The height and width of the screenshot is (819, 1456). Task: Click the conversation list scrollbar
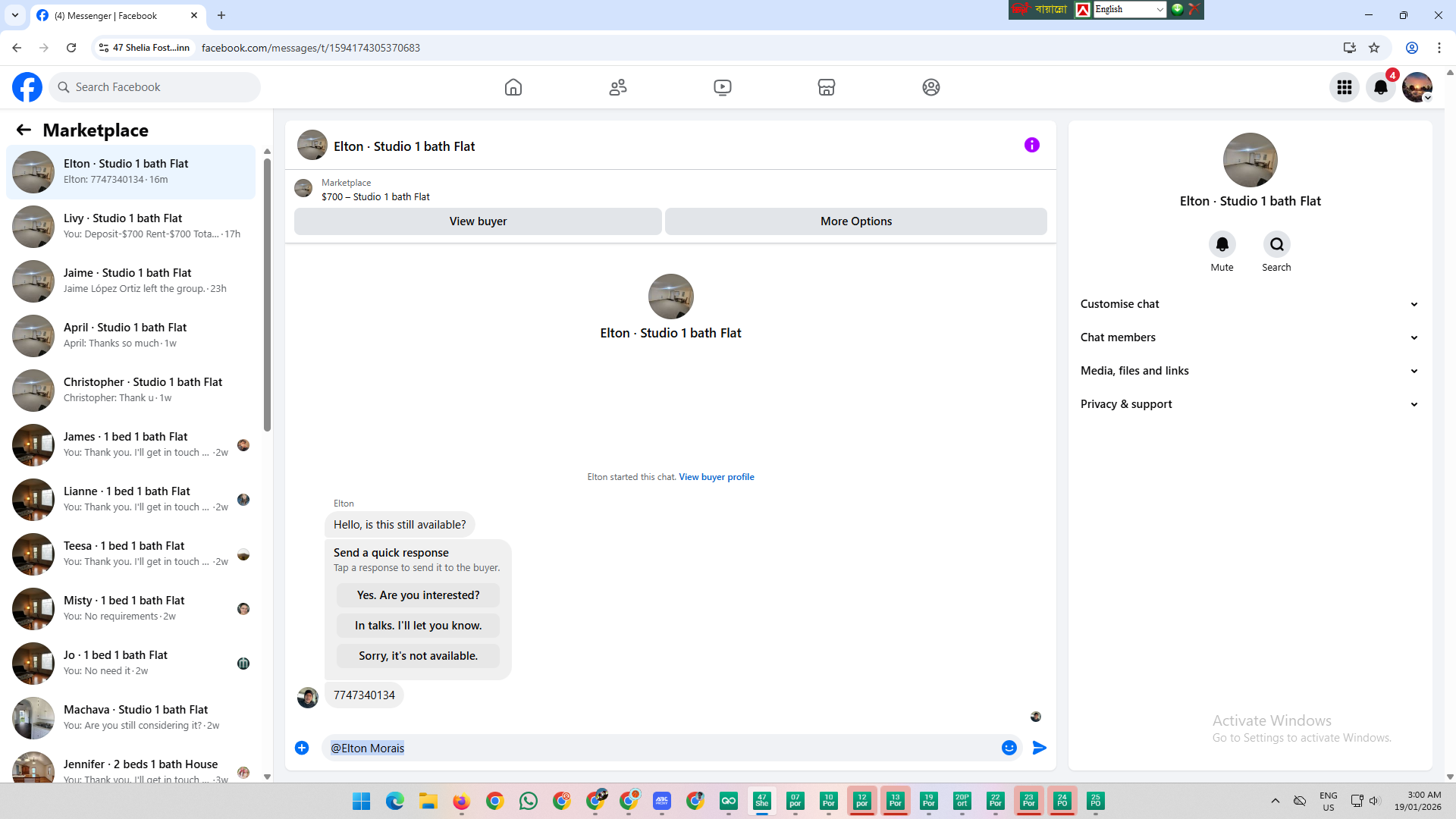[x=267, y=294]
